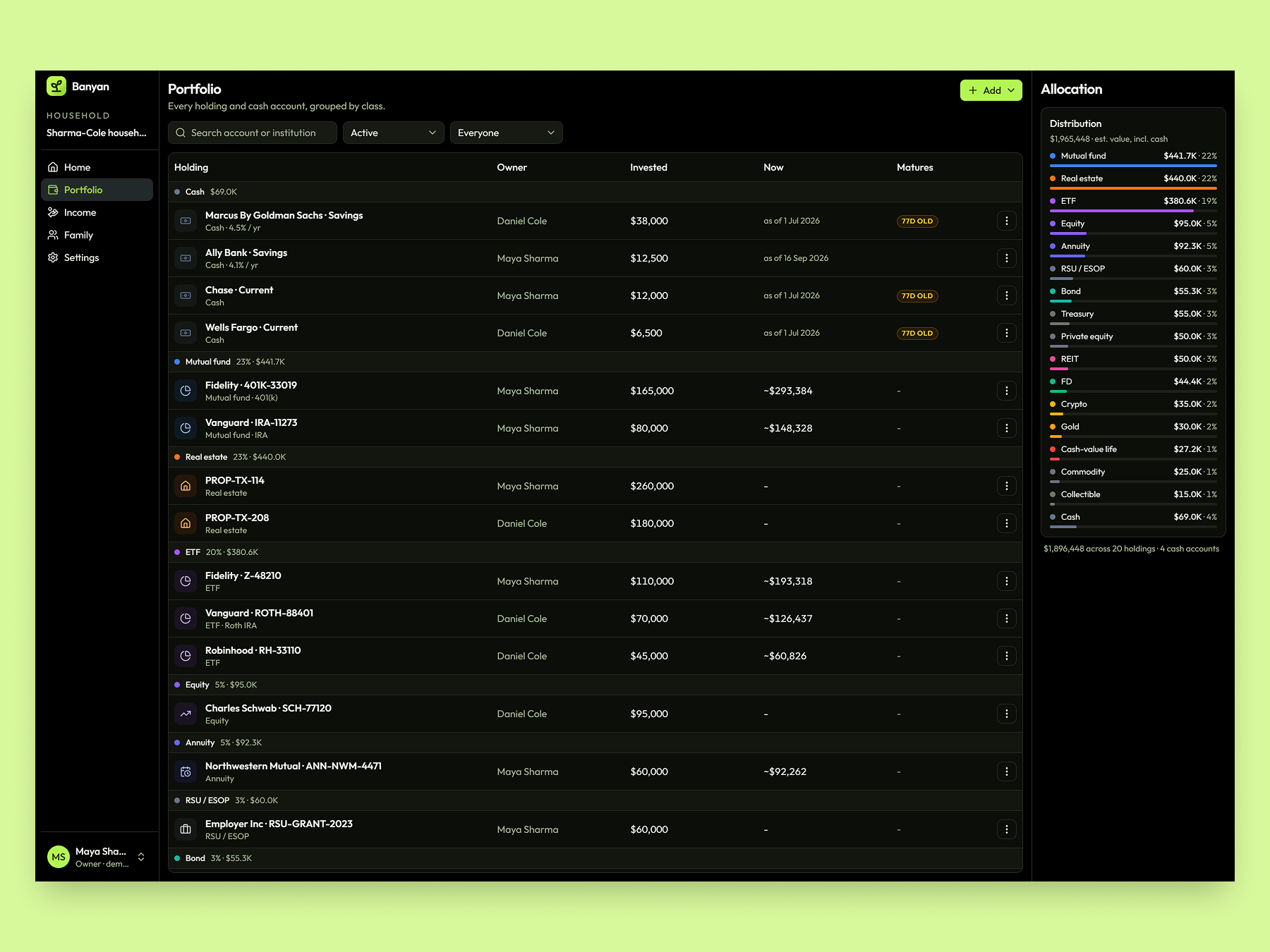Open the Everyone owner filter dropdown
1270x952 pixels.
coord(507,133)
